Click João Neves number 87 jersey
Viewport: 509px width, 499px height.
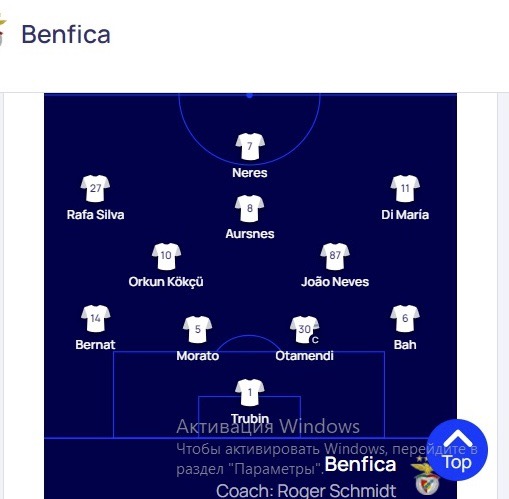[335, 256]
